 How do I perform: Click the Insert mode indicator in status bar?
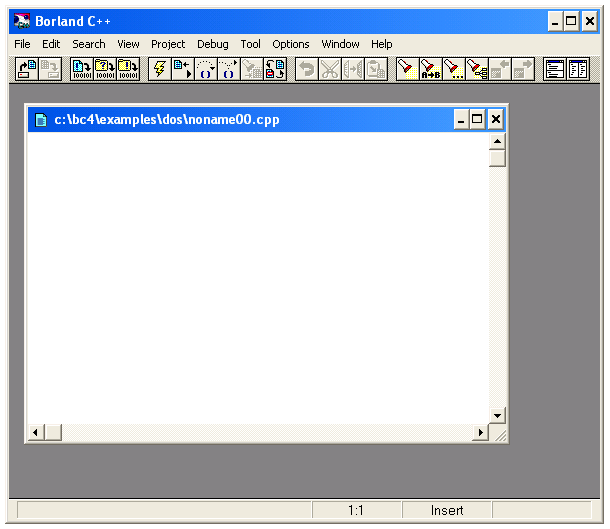coord(447,510)
